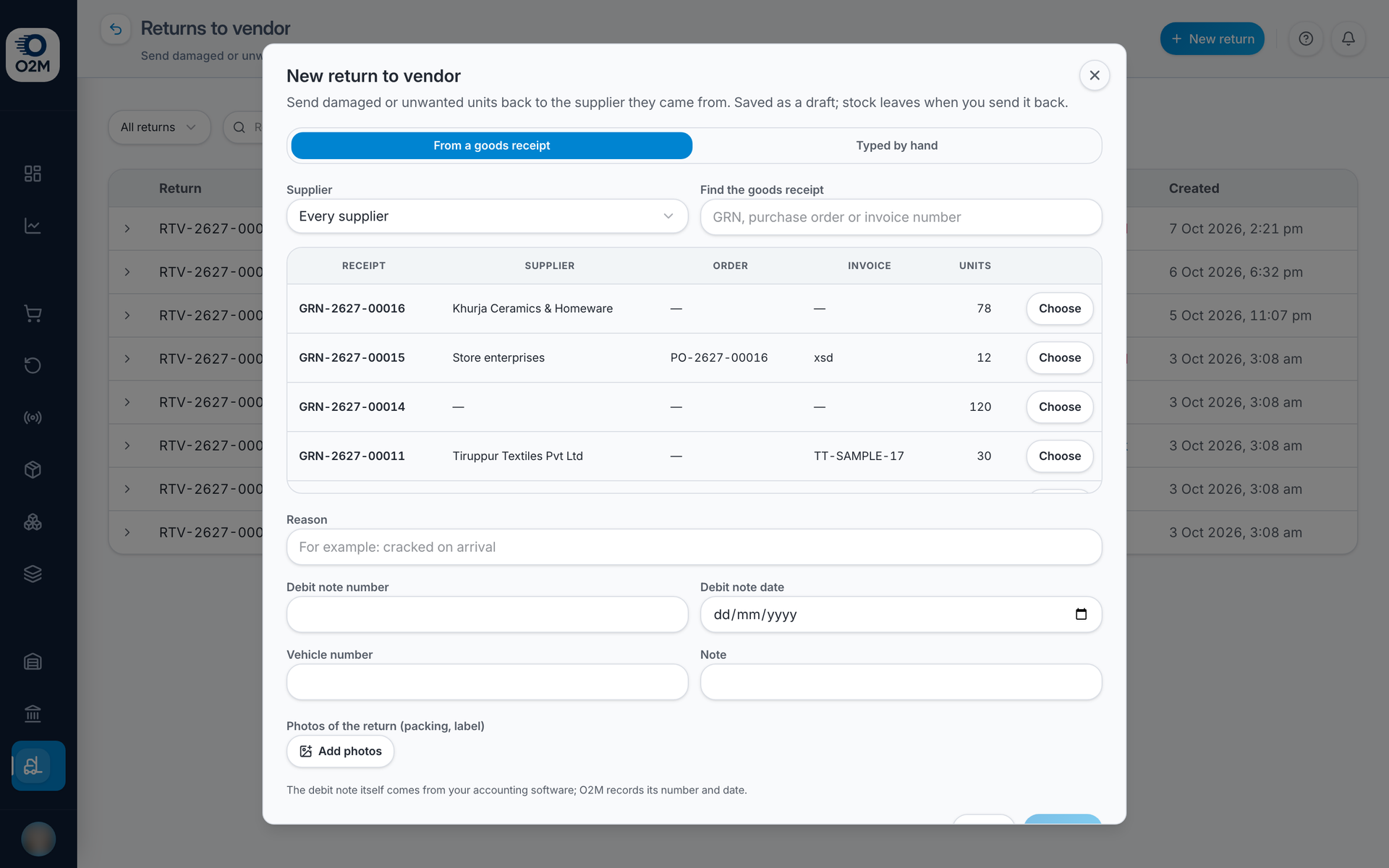Expand the return row created 6 Oct 2026
The width and height of the screenshot is (1389, 868).
click(x=127, y=272)
